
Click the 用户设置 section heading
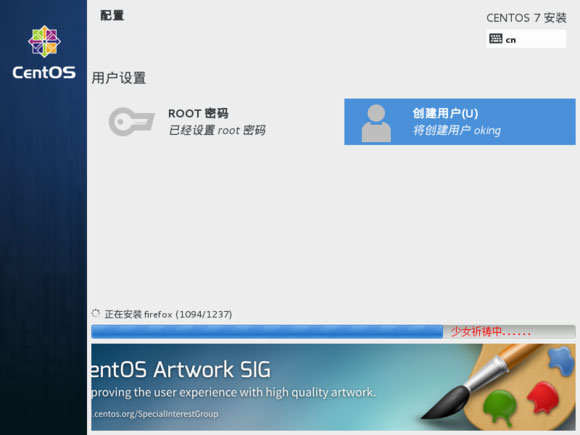(119, 78)
